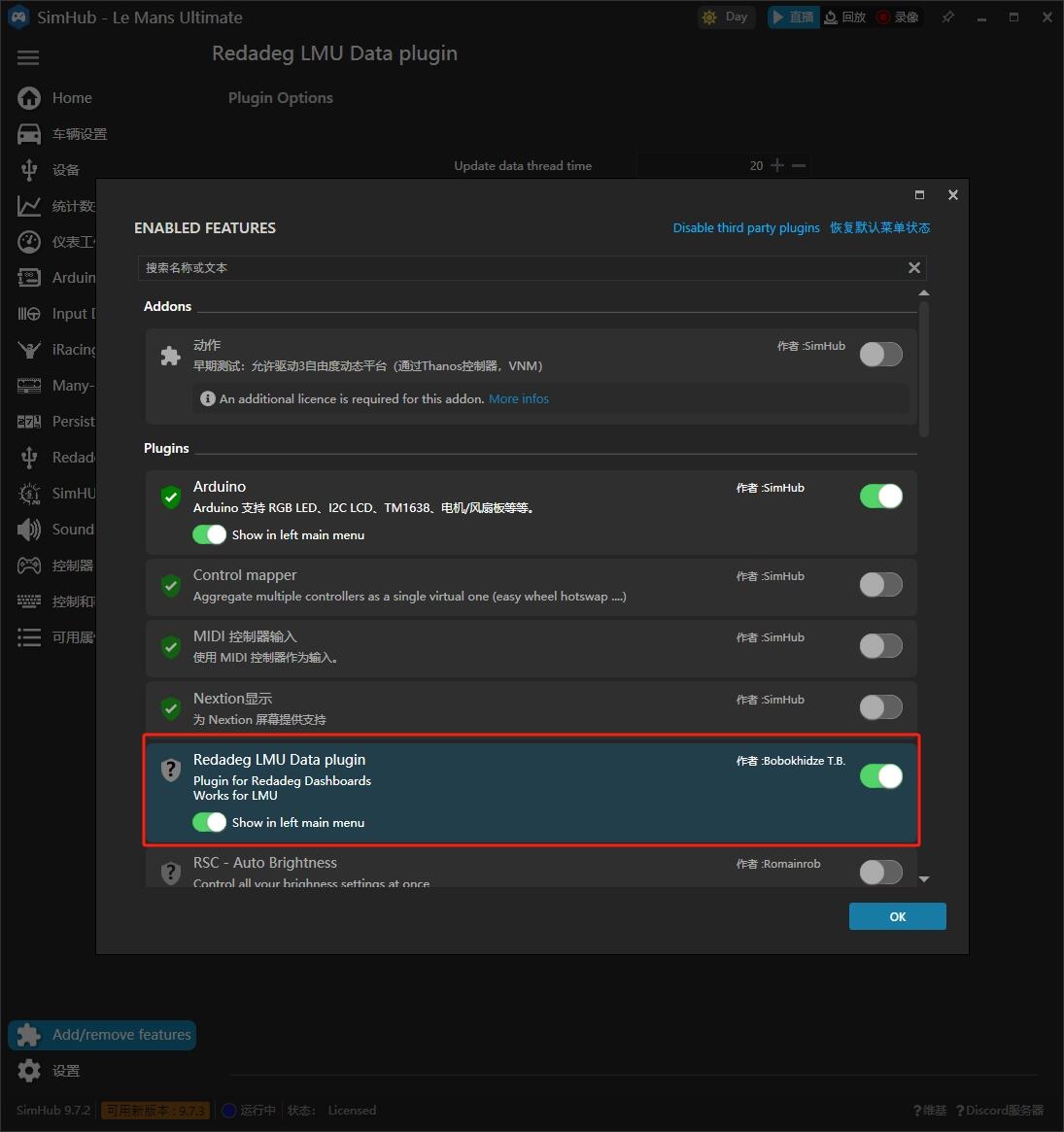Enable the Control mapper plugin

click(880, 585)
